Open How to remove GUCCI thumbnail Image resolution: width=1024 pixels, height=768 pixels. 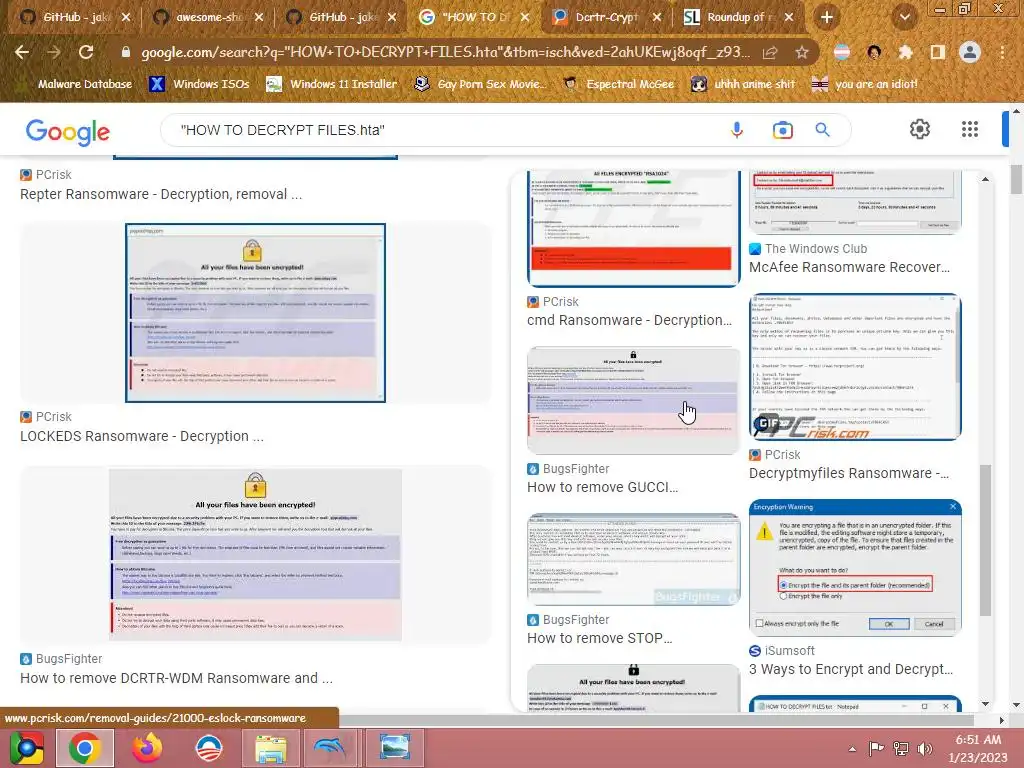pyautogui.click(x=633, y=400)
